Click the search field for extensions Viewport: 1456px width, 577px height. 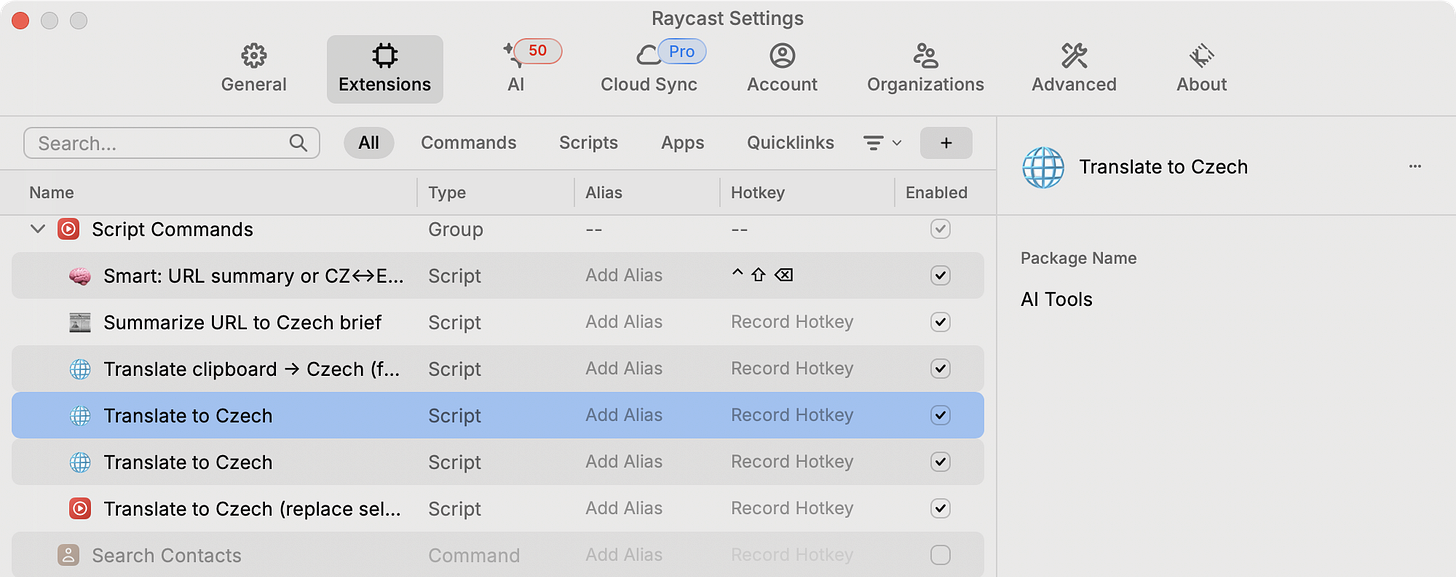(x=171, y=143)
